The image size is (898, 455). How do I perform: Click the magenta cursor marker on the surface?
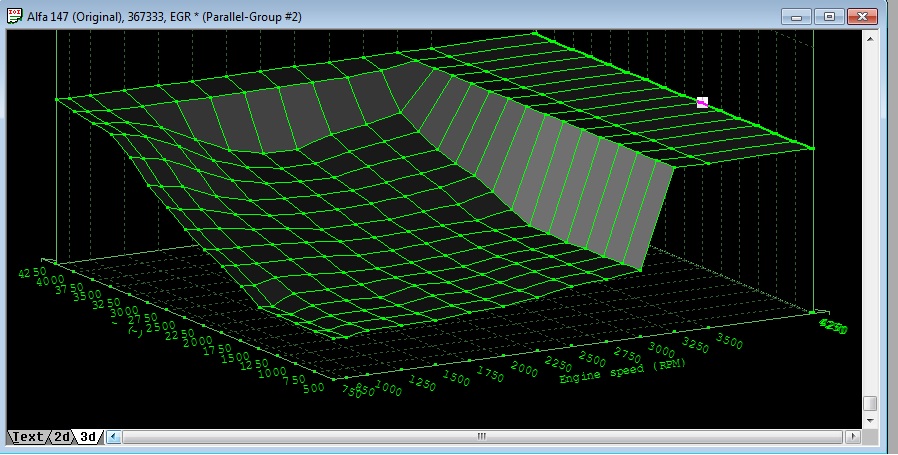pyautogui.click(x=702, y=102)
